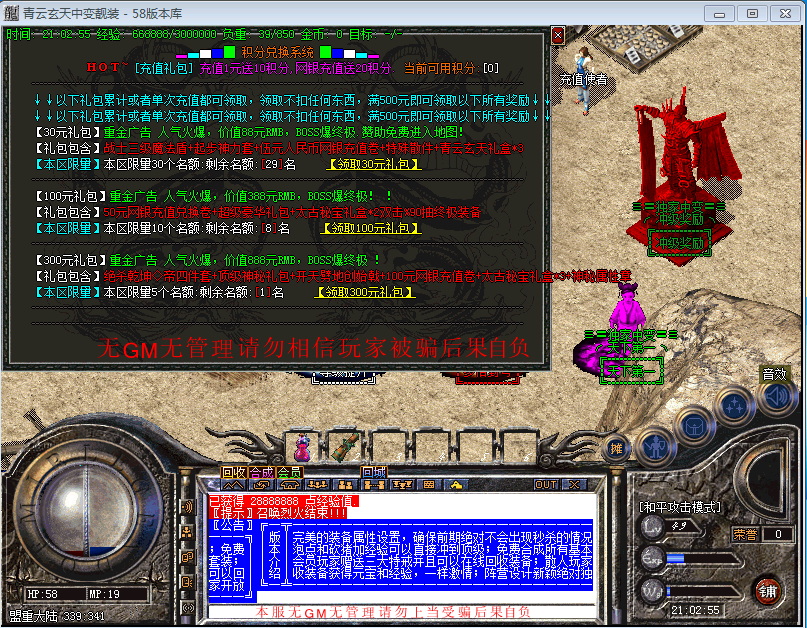Click the guild chat channel icon on the left
Image resolution: width=807 pixels, height=628 pixels.
tap(187, 557)
